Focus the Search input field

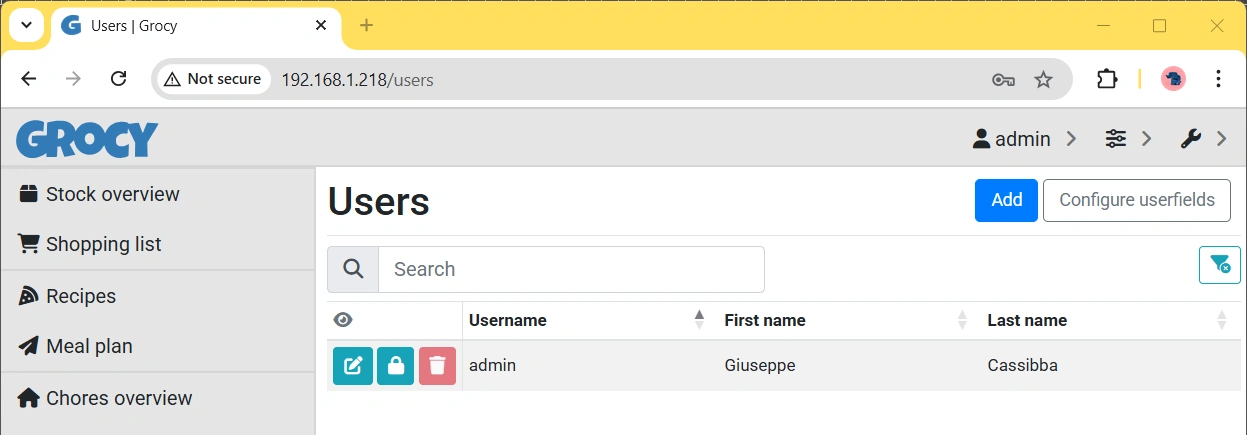[571, 269]
